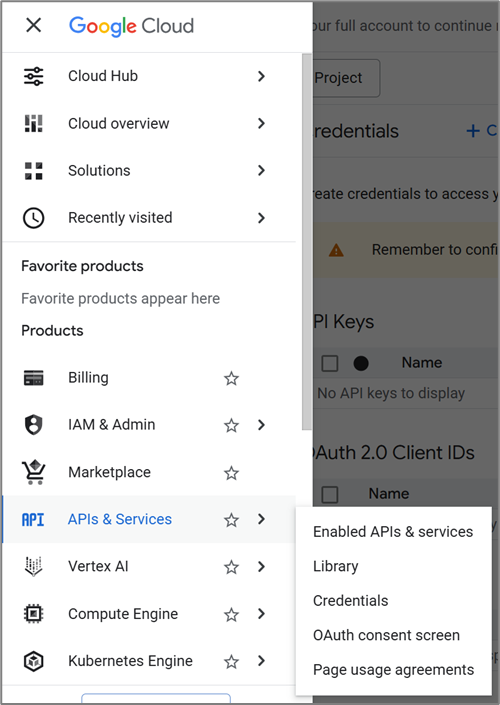Expand the Recently visited chevron
Image resolution: width=500 pixels, height=705 pixels.
[261, 218]
